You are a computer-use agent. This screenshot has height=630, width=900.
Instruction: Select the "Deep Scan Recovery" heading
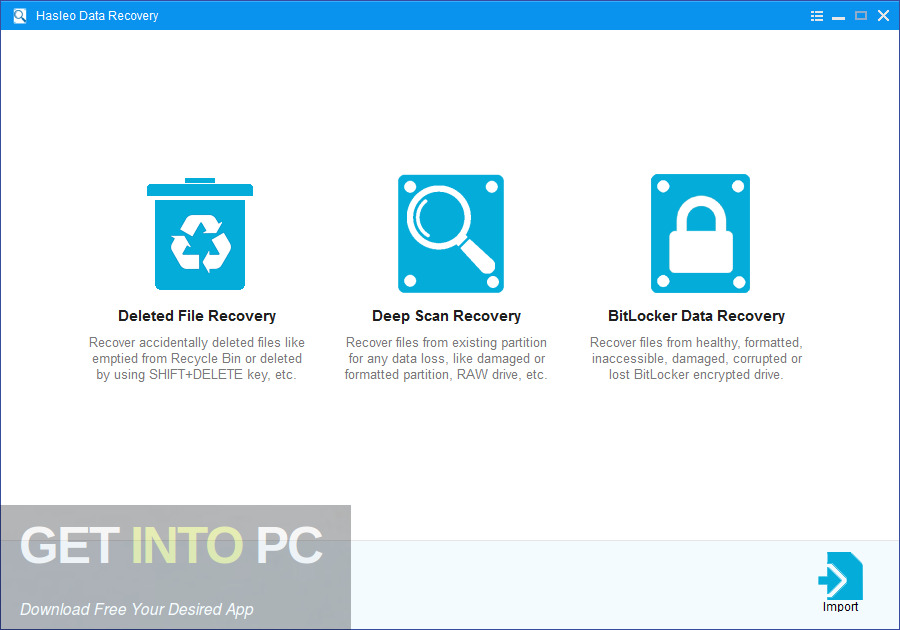tap(447, 316)
